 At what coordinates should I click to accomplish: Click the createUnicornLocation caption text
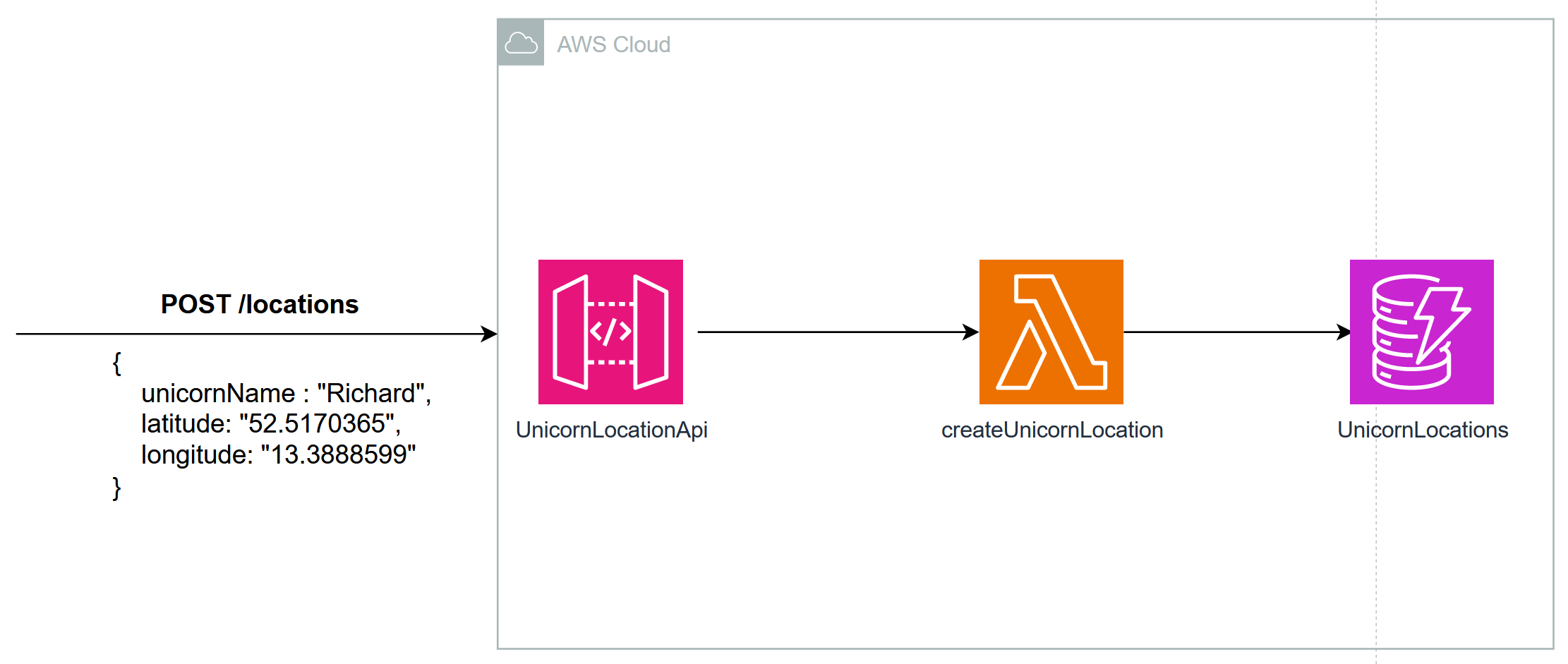(1052, 429)
